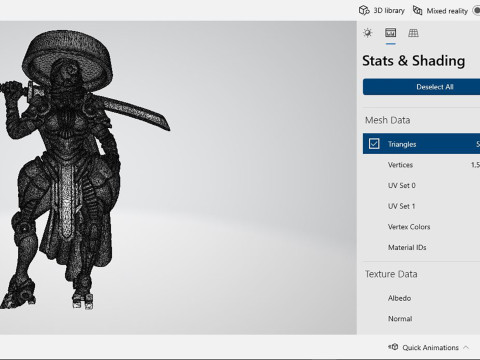Viewport: 480px width, 360px height.
Task: Click the Mixed reality icon
Action: [x=417, y=11]
